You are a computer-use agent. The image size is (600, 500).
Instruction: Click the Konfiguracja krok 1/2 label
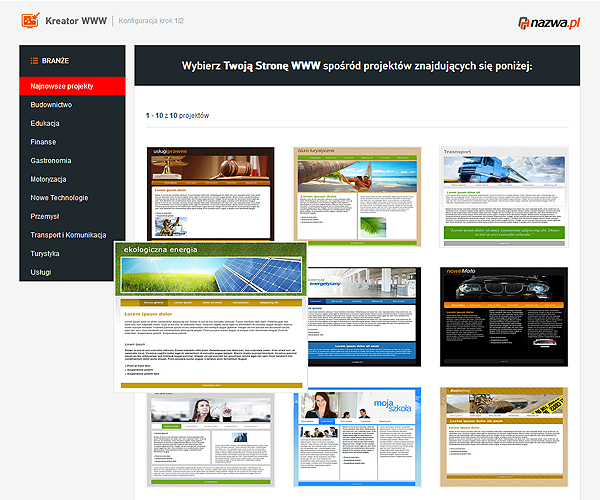pyautogui.click(x=151, y=21)
